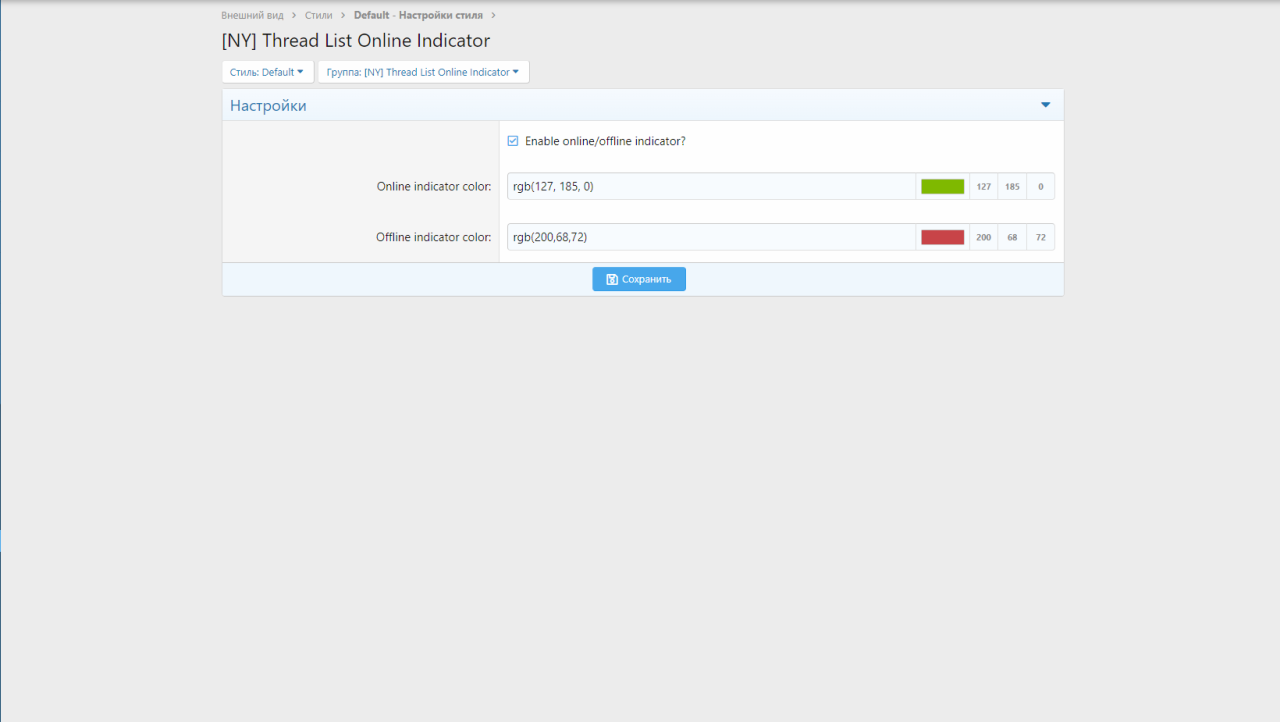Select the offline red value 200 box
Viewport: 1280px width, 722px height.
pyautogui.click(x=983, y=237)
